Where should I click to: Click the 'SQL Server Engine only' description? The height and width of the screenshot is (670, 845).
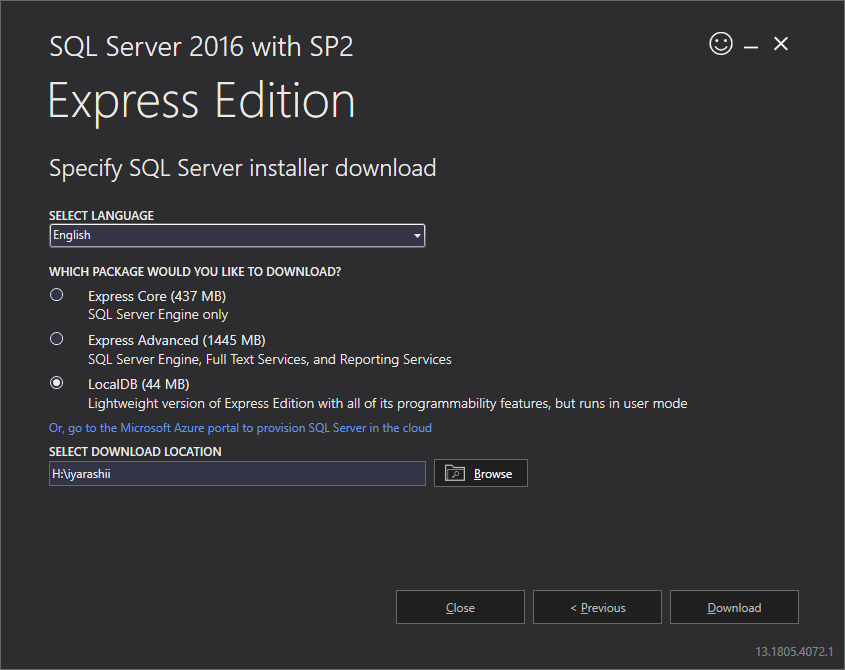click(x=158, y=315)
